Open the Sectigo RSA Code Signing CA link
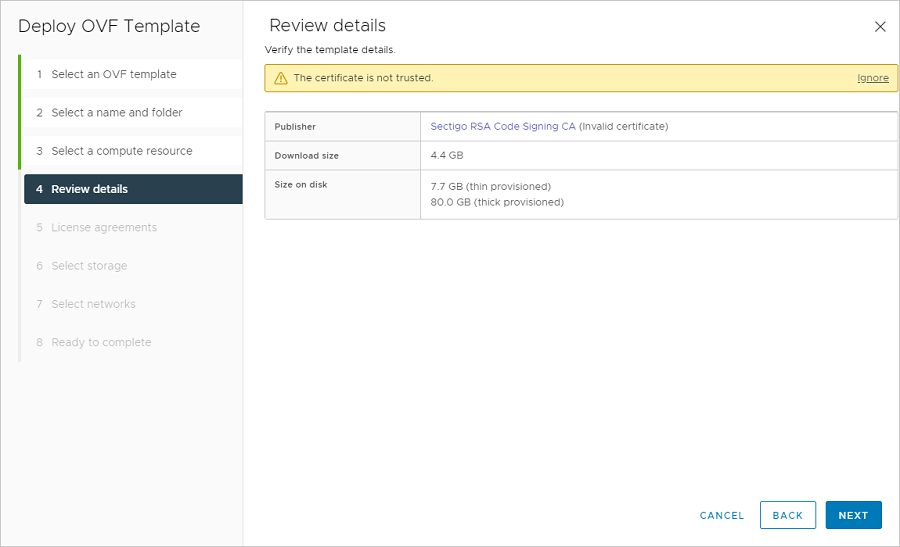Screen dimensions: 900x547 tap(503, 127)
